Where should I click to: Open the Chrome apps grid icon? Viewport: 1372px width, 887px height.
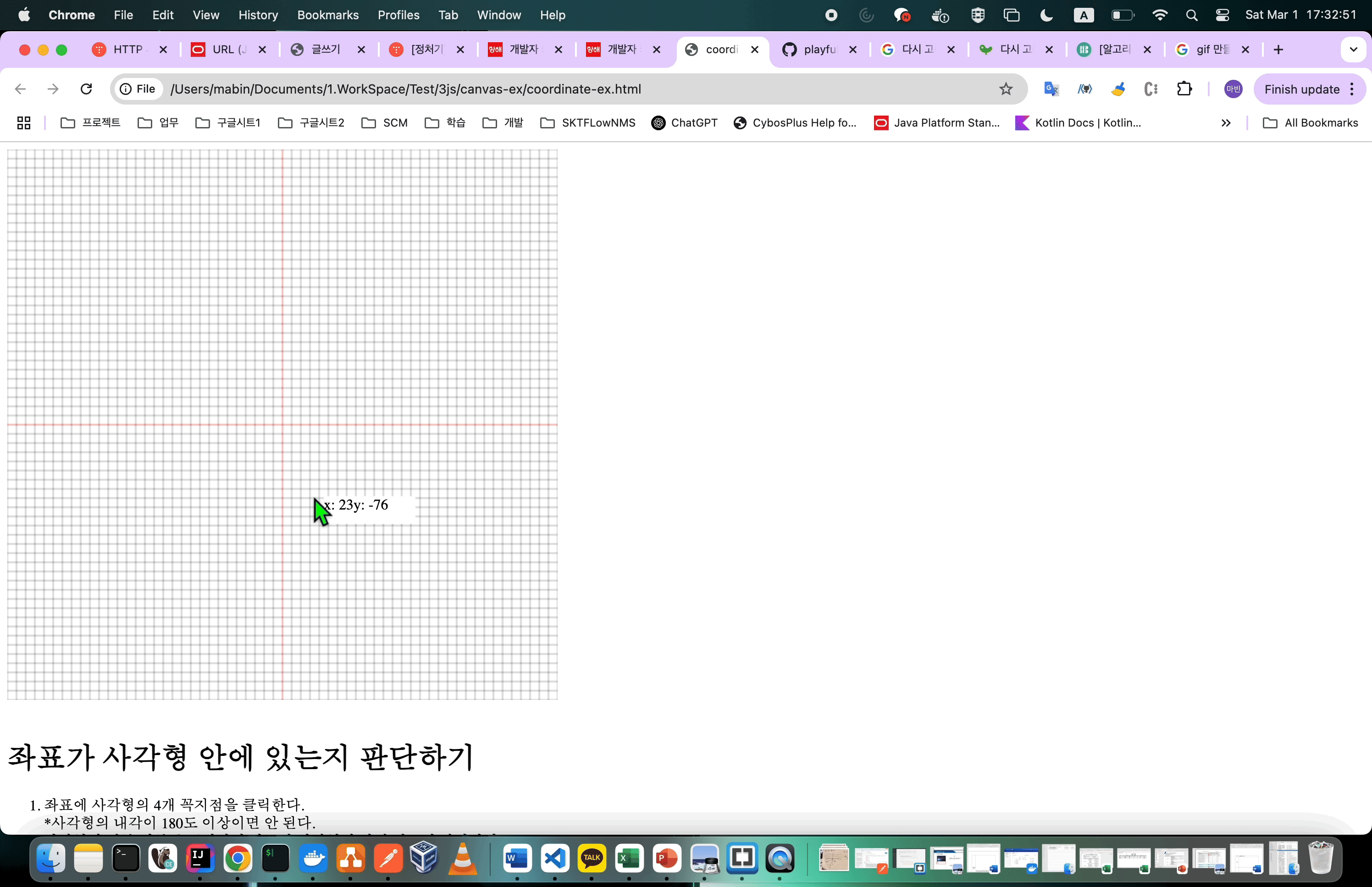[x=23, y=122]
